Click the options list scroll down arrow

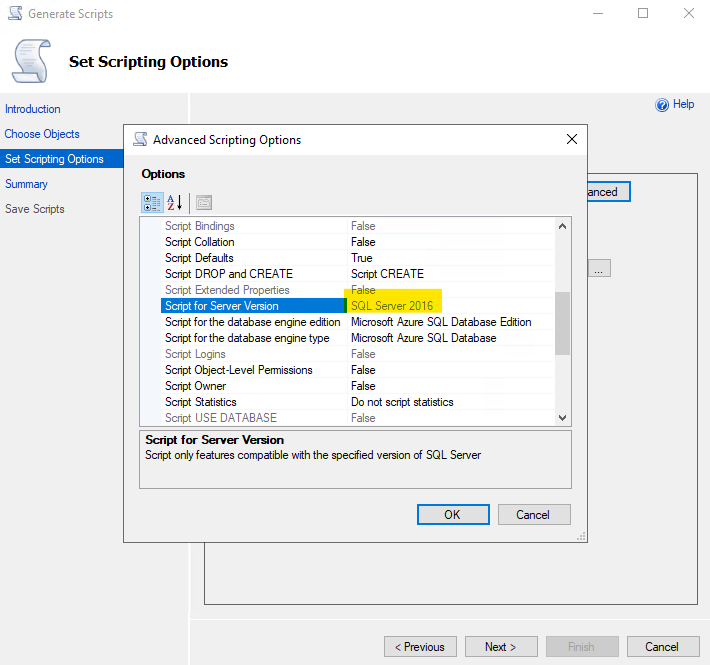(x=562, y=418)
